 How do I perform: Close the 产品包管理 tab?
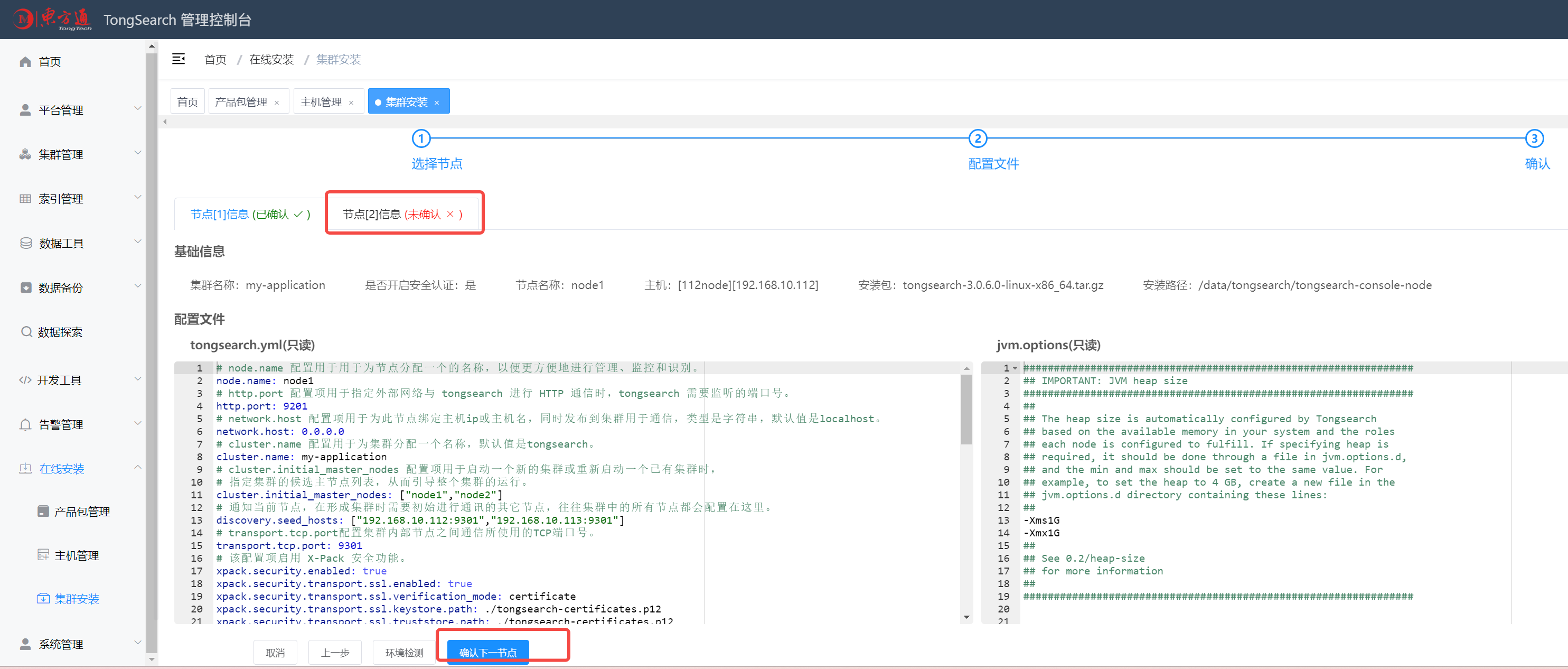[x=276, y=103]
